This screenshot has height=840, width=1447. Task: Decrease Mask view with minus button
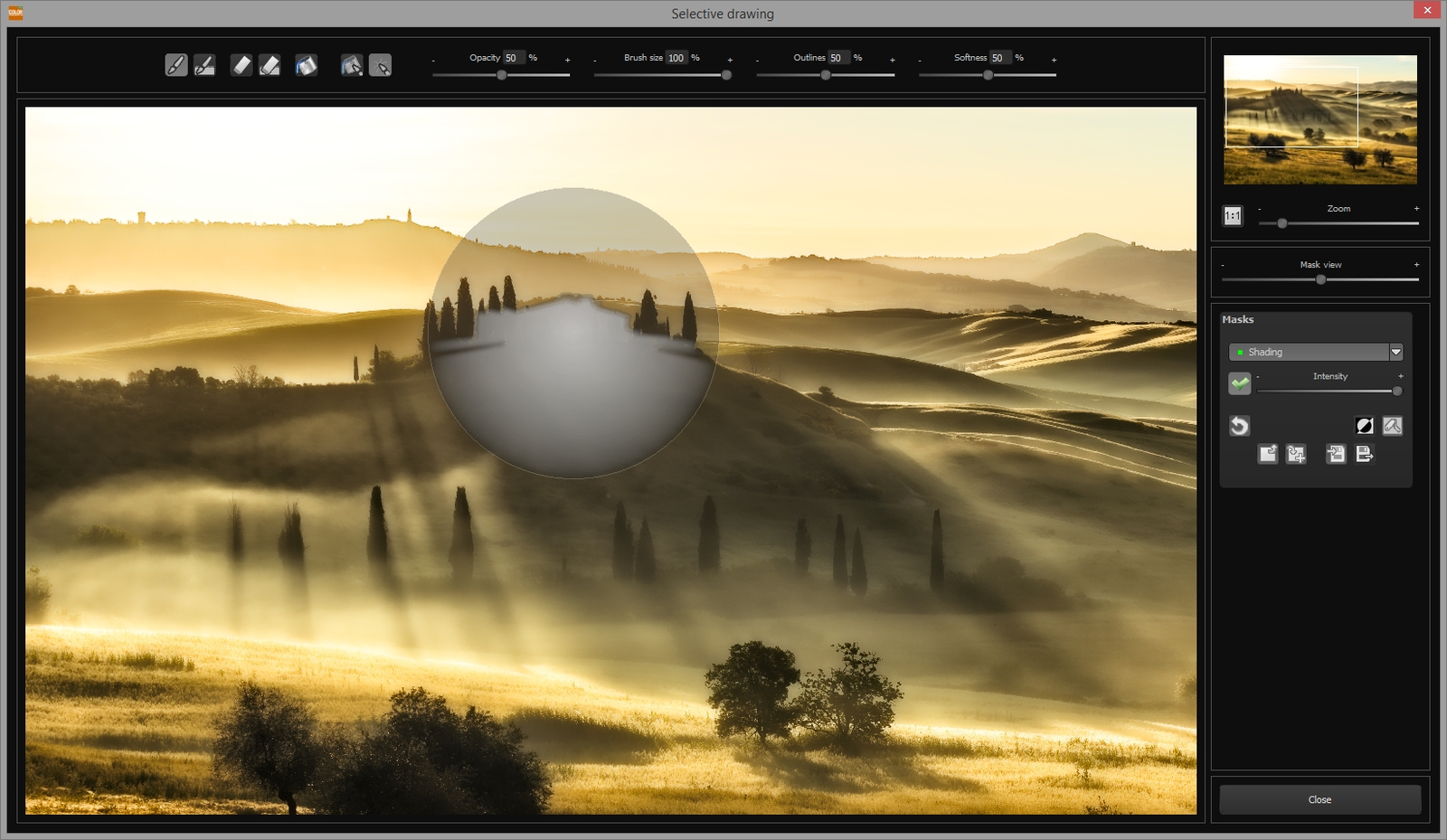pyautogui.click(x=1223, y=265)
